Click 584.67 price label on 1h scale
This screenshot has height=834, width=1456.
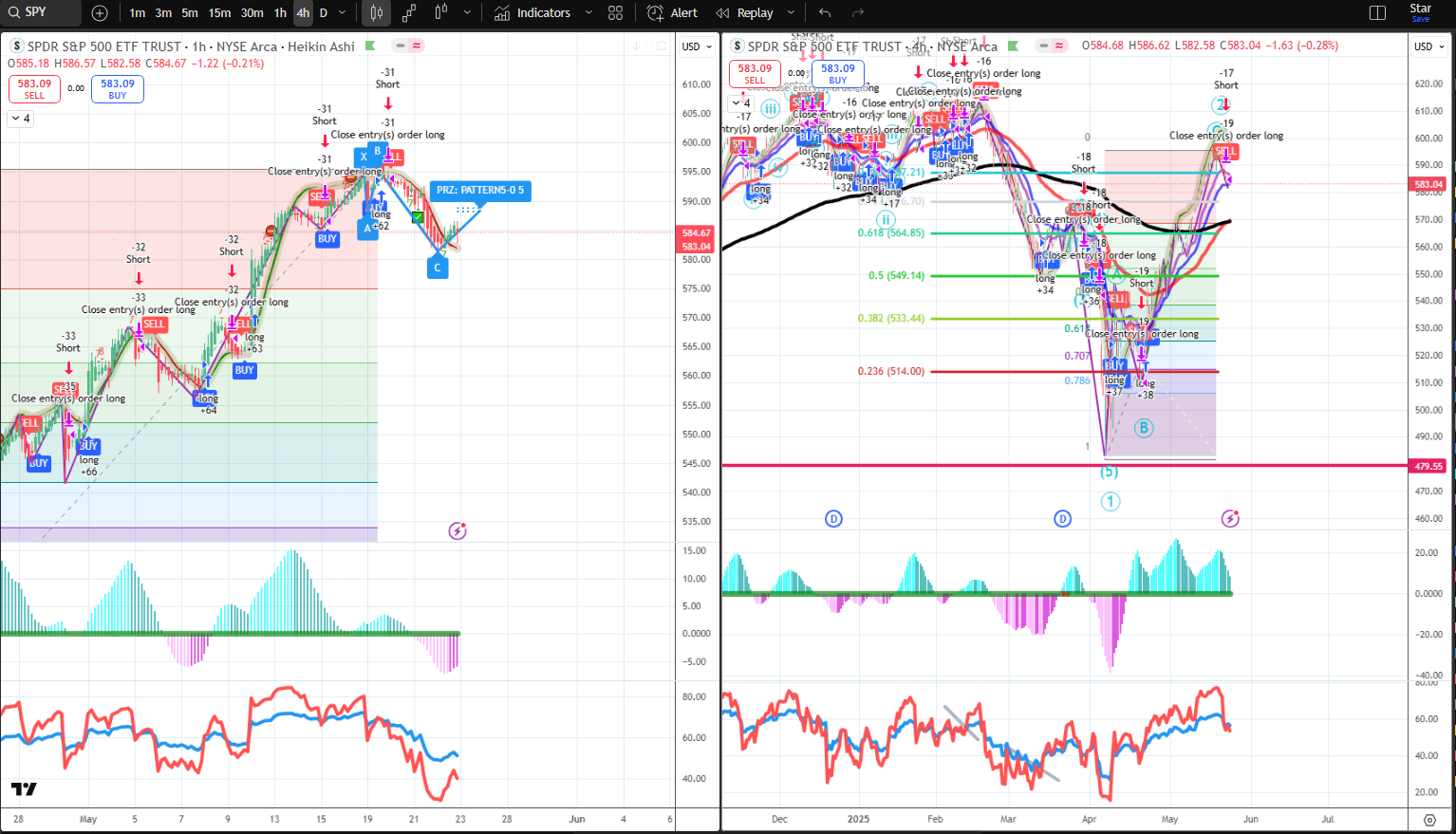697,232
